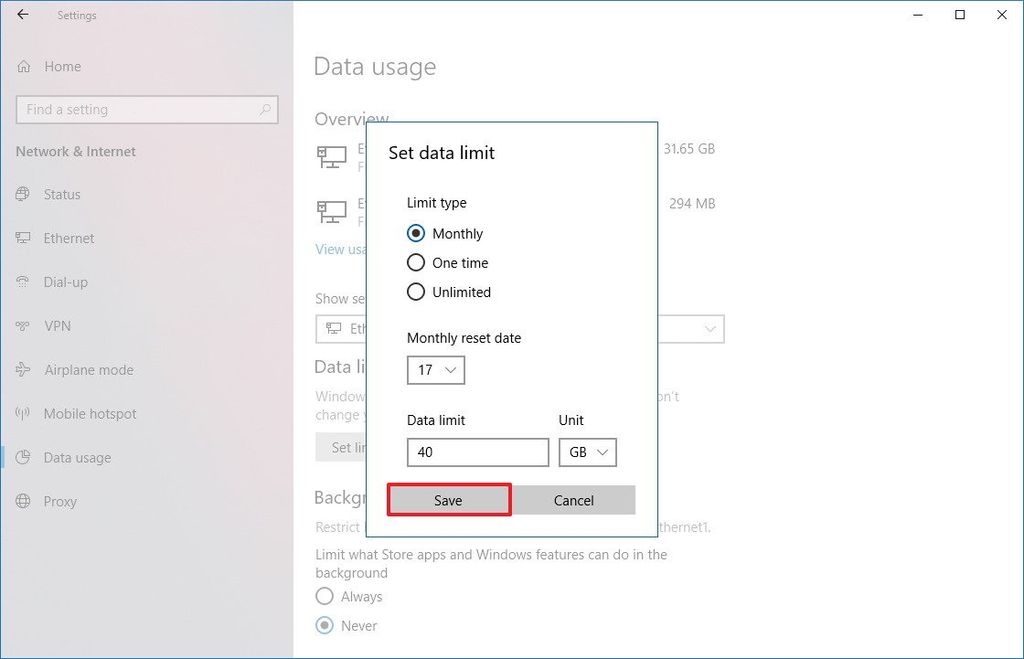Select the Unlimited limit type

pos(416,292)
